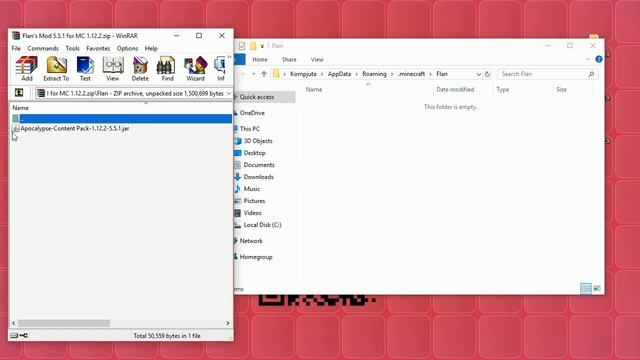Open Local Disk (C:) in Explorer sidebar
The width and height of the screenshot is (640, 360).
pos(262,225)
